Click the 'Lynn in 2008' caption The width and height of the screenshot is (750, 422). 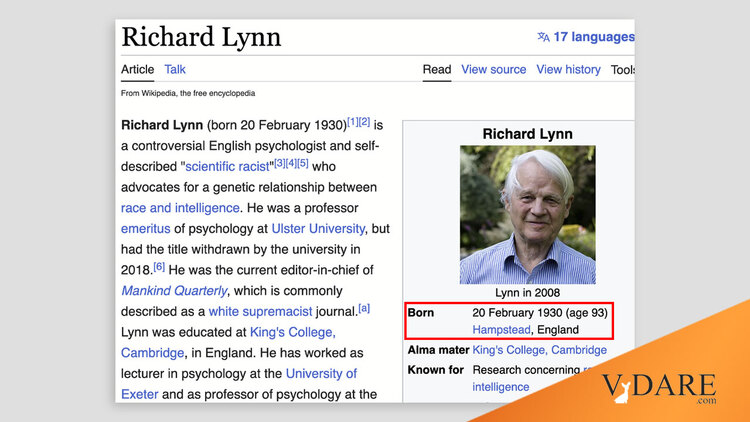pos(528,293)
